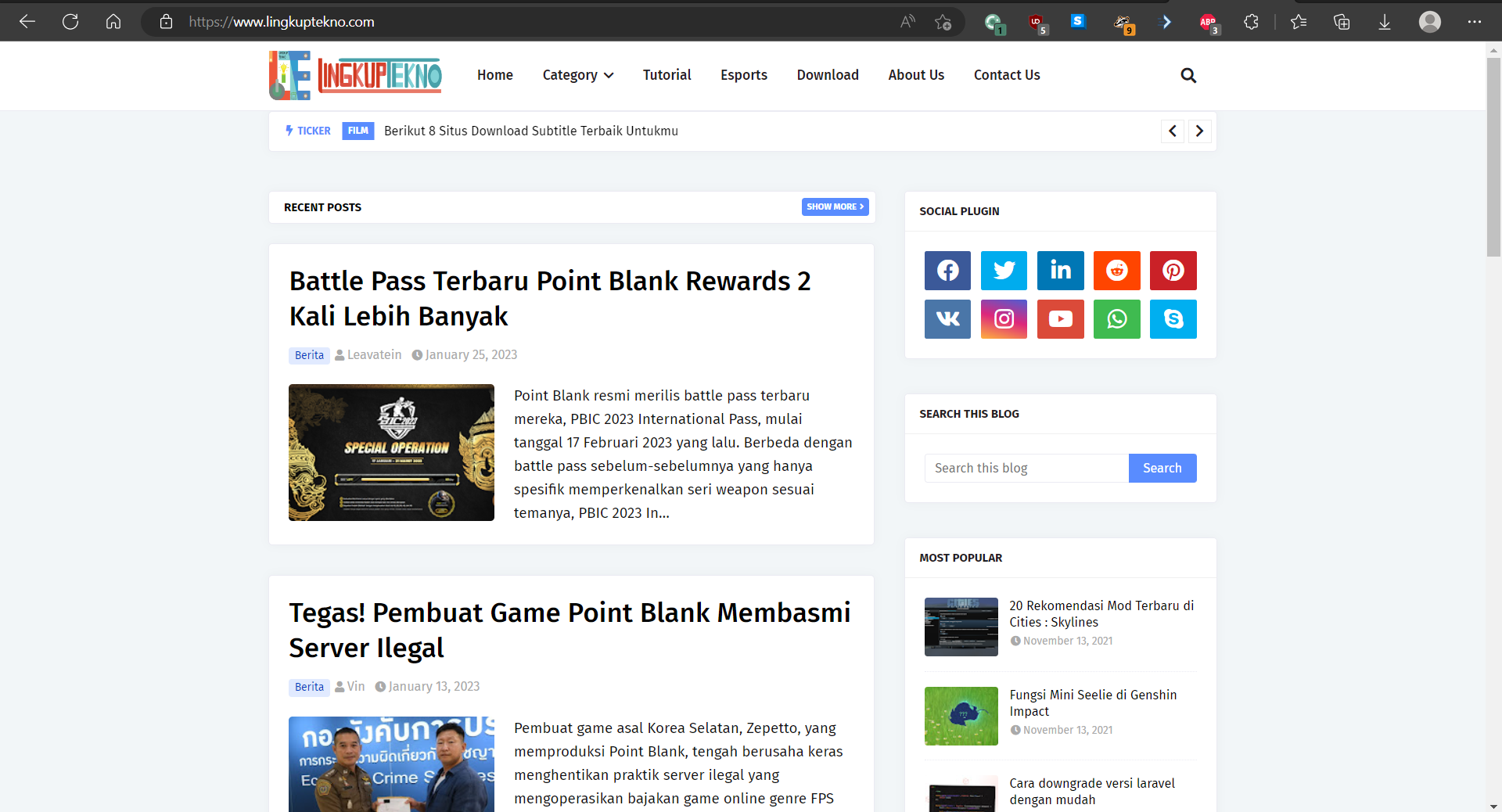Show previous ticker headline
The width and height of the screenshot is (1502, 812).
[1172, 131]
